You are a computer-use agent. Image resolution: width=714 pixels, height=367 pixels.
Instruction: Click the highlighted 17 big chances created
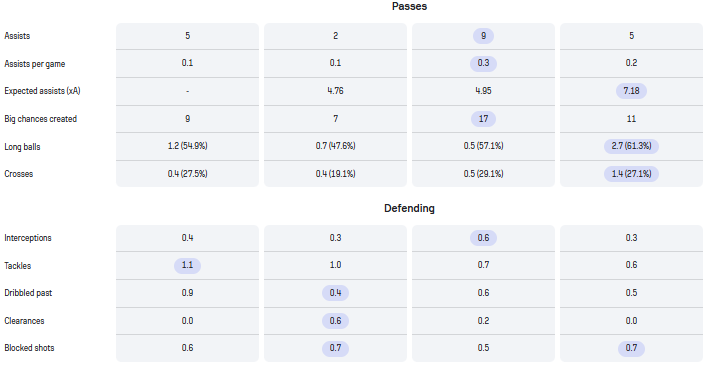click(x=483, y=119)
